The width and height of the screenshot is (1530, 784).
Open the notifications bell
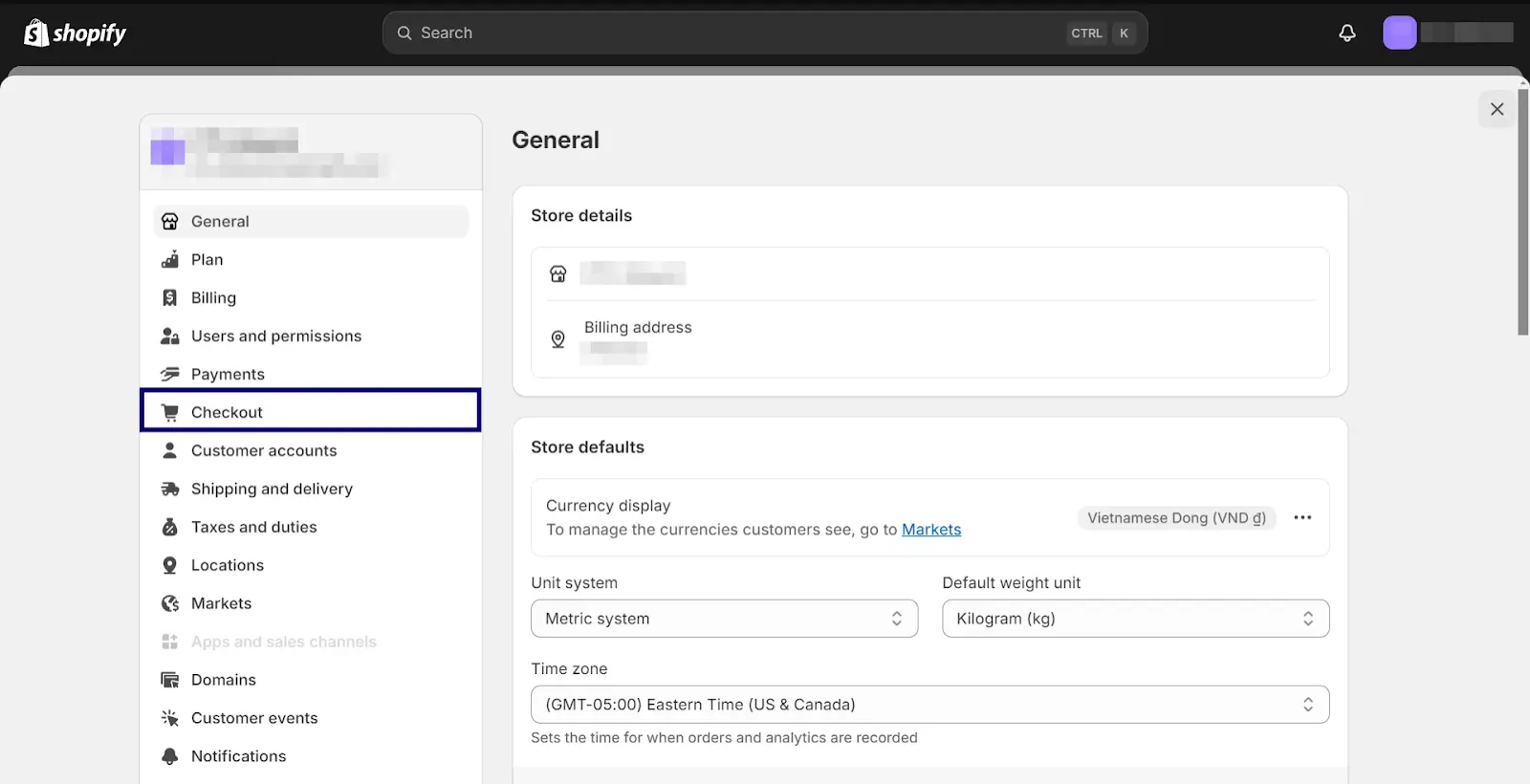tap(1347, 33)
